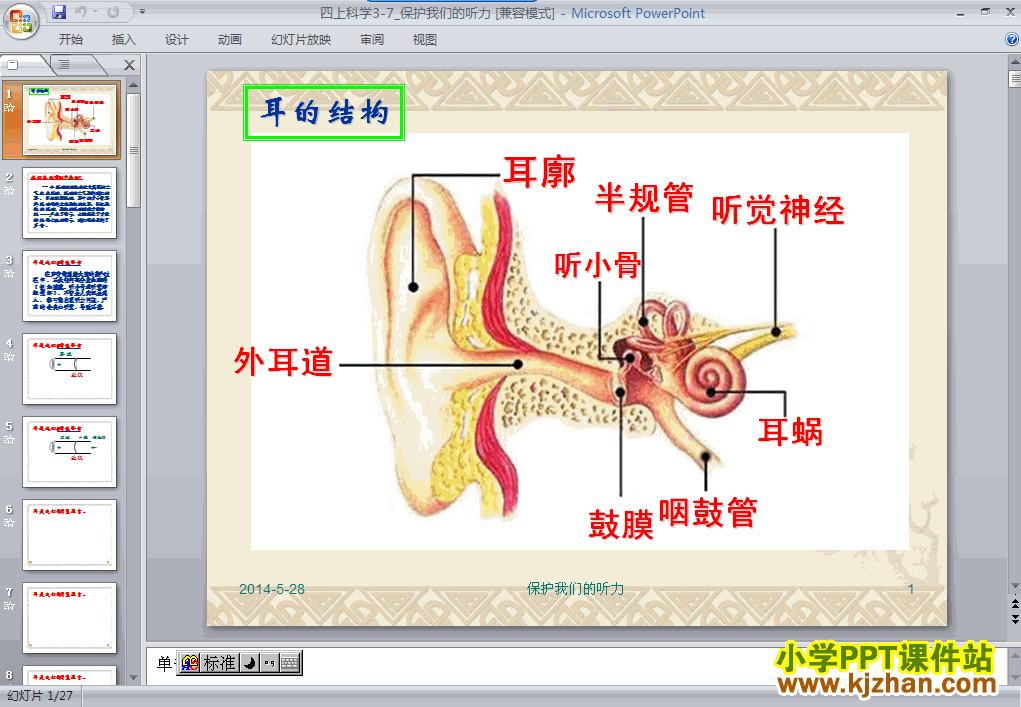Click main slide area scroll down arrow
The width and height of the screenshot is (1021, 707).
pos(1014,586)
